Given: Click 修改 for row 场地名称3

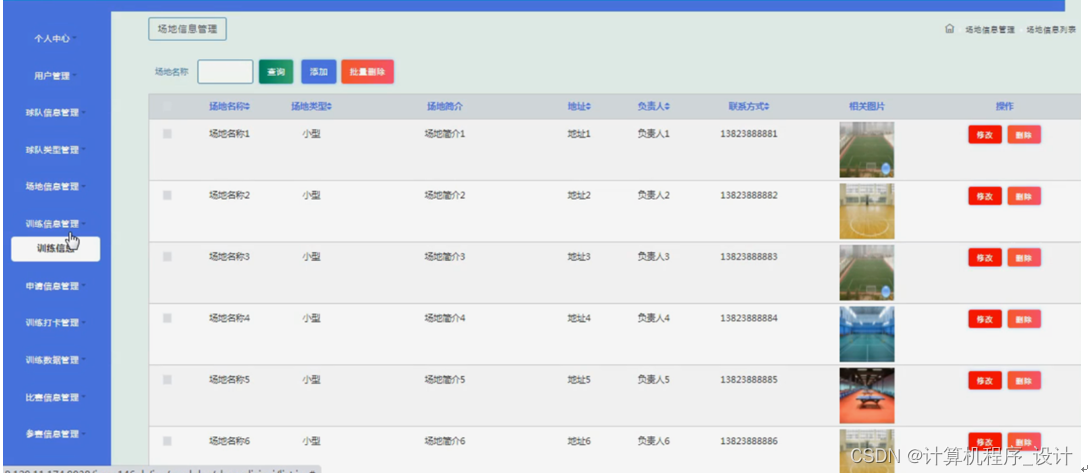Looking at the screenshot, I should click(985, 258).
